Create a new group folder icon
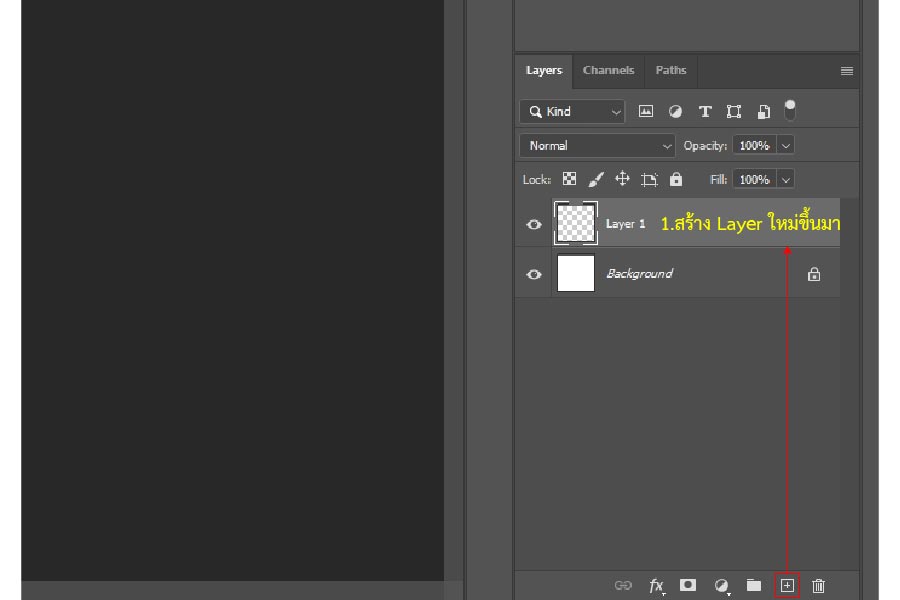Viewport: 900px width, 600px height. (754, 584)
